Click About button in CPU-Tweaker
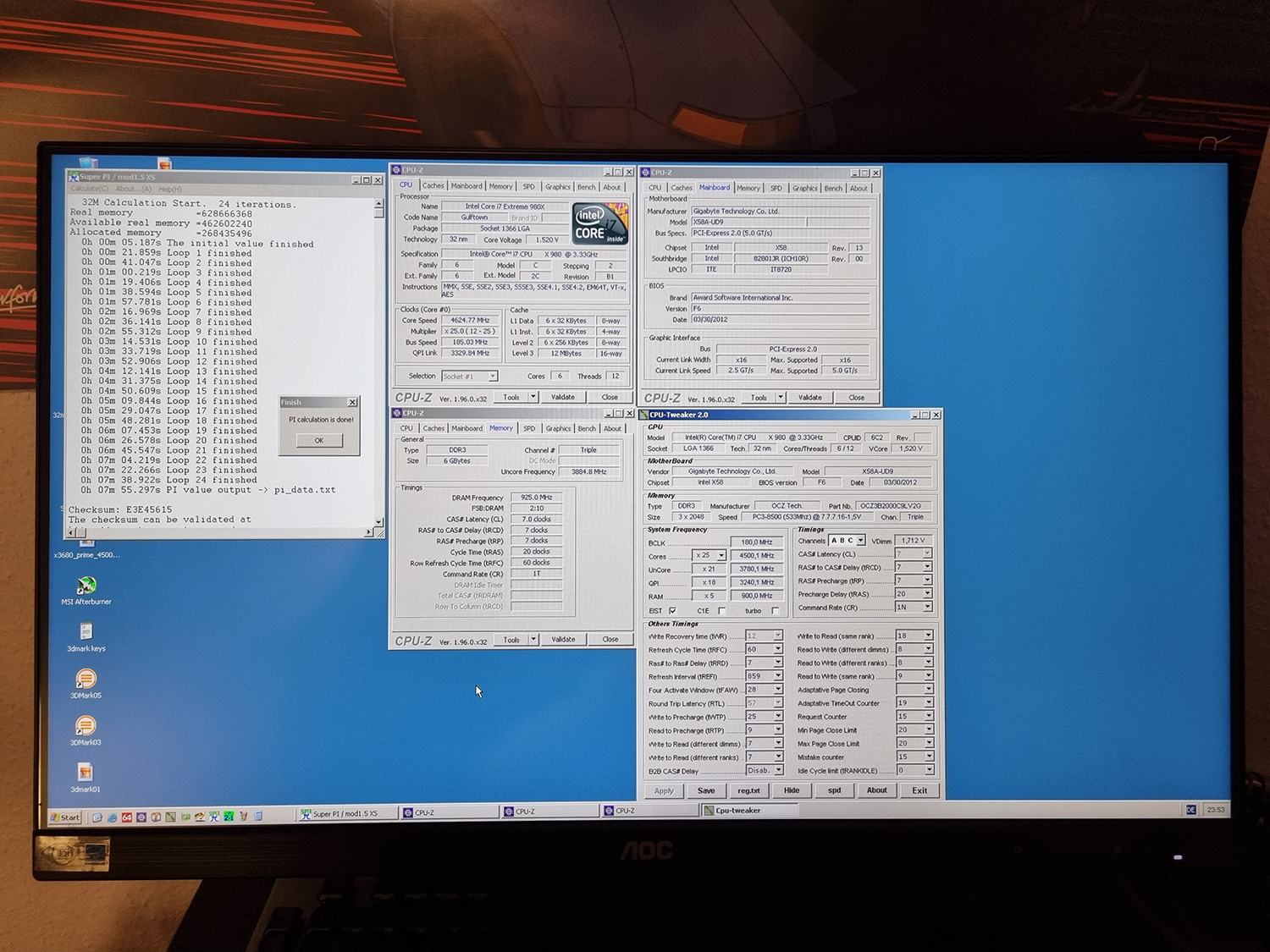1270x952 pixels. tap(877, 790)
